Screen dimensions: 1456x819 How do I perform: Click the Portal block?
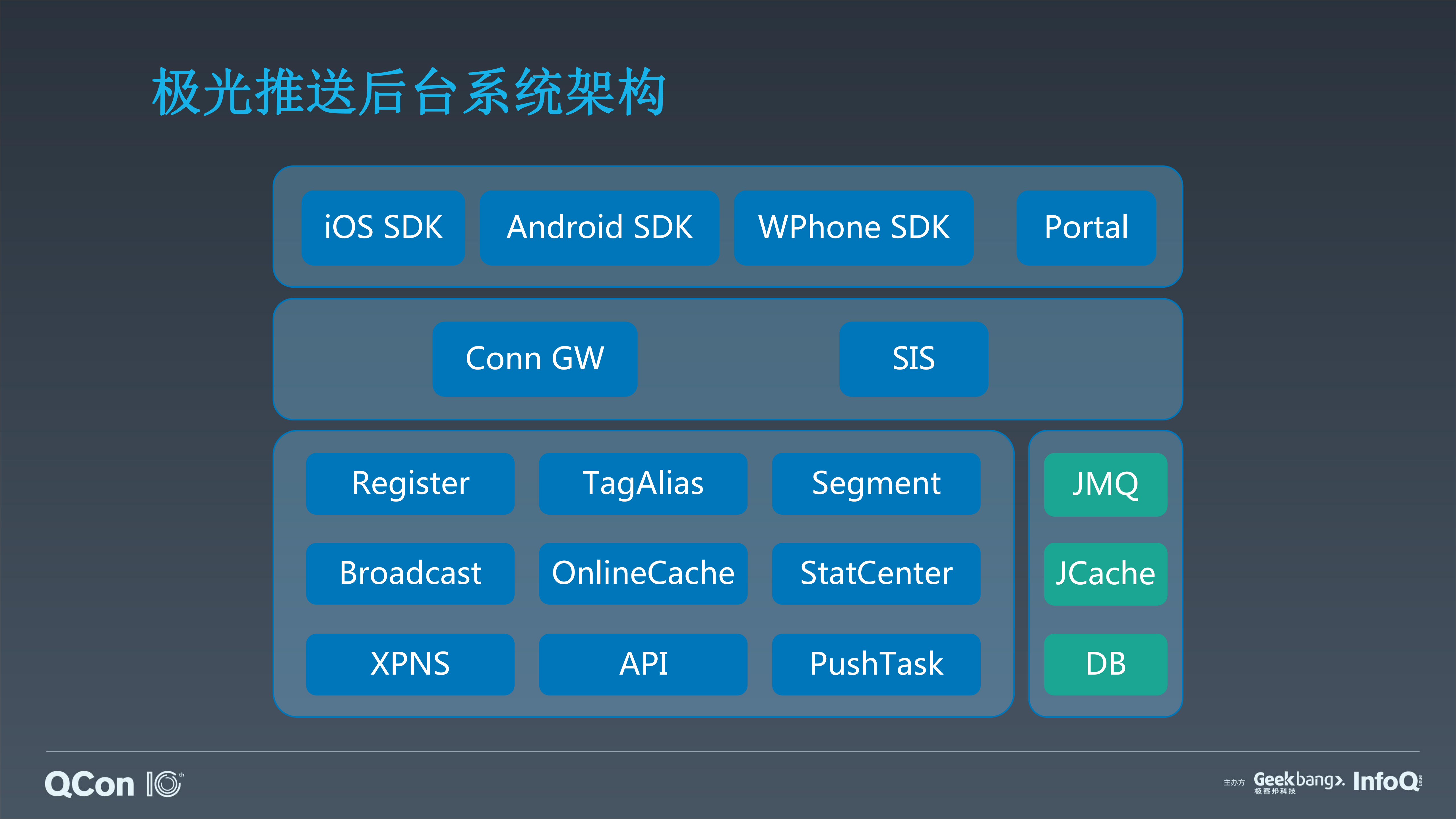pyautogui.click(x=1086, y=227)
